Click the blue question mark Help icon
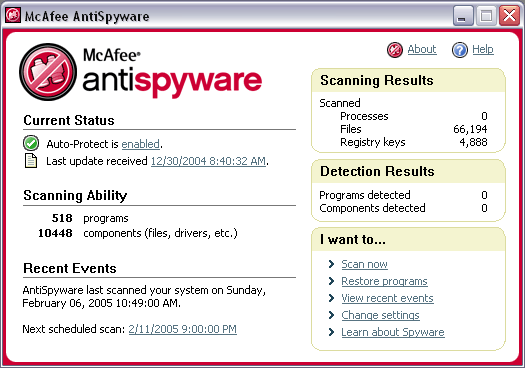The image size is (525, 368). point(460,50)
